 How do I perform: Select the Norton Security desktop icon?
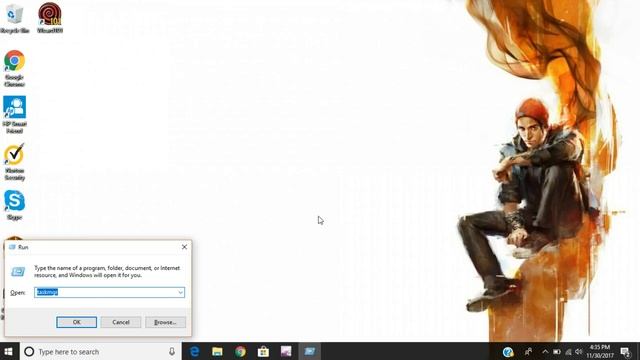(14, 162)
